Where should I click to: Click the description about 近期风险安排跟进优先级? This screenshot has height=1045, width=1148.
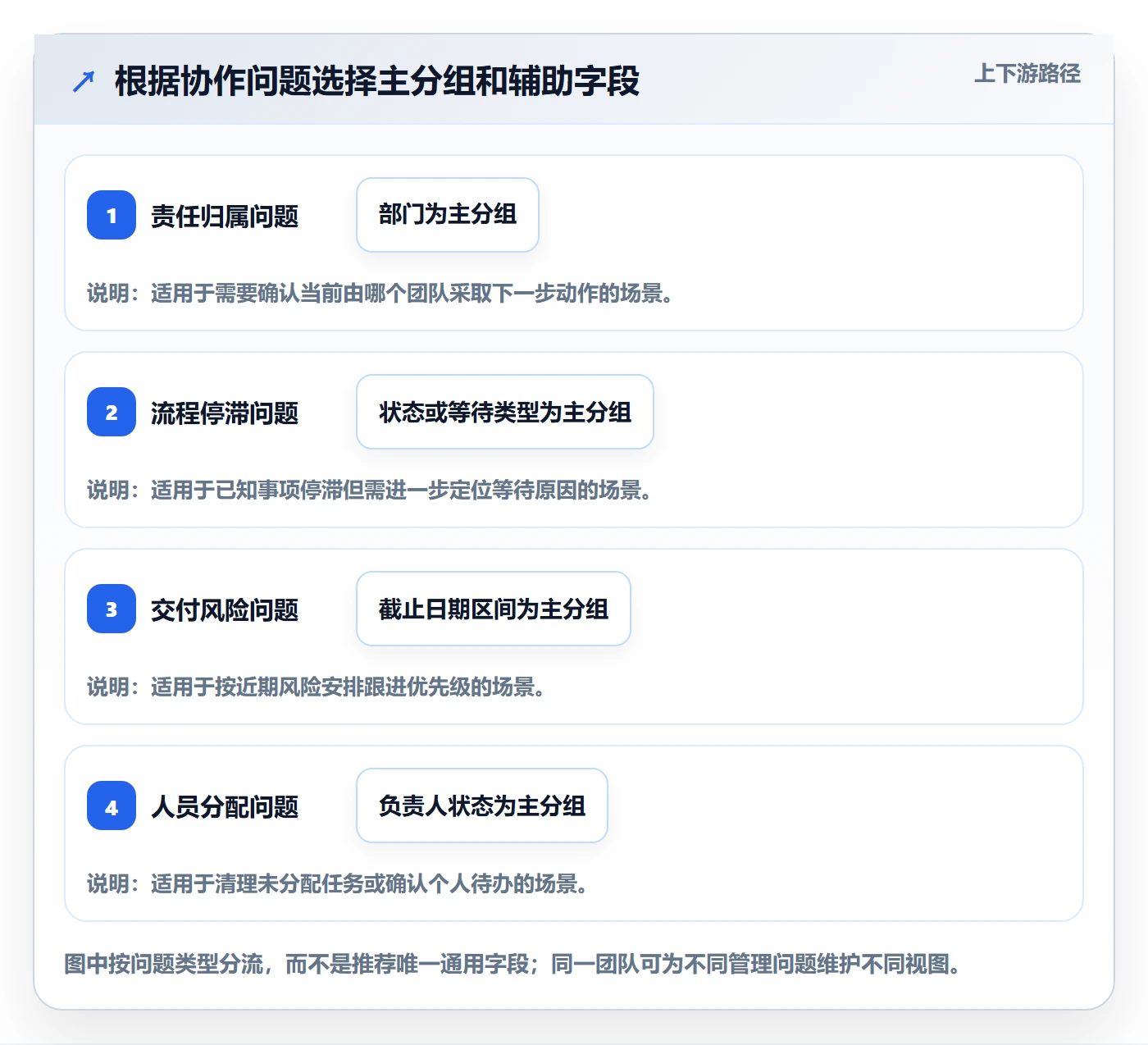click(317, 687)
